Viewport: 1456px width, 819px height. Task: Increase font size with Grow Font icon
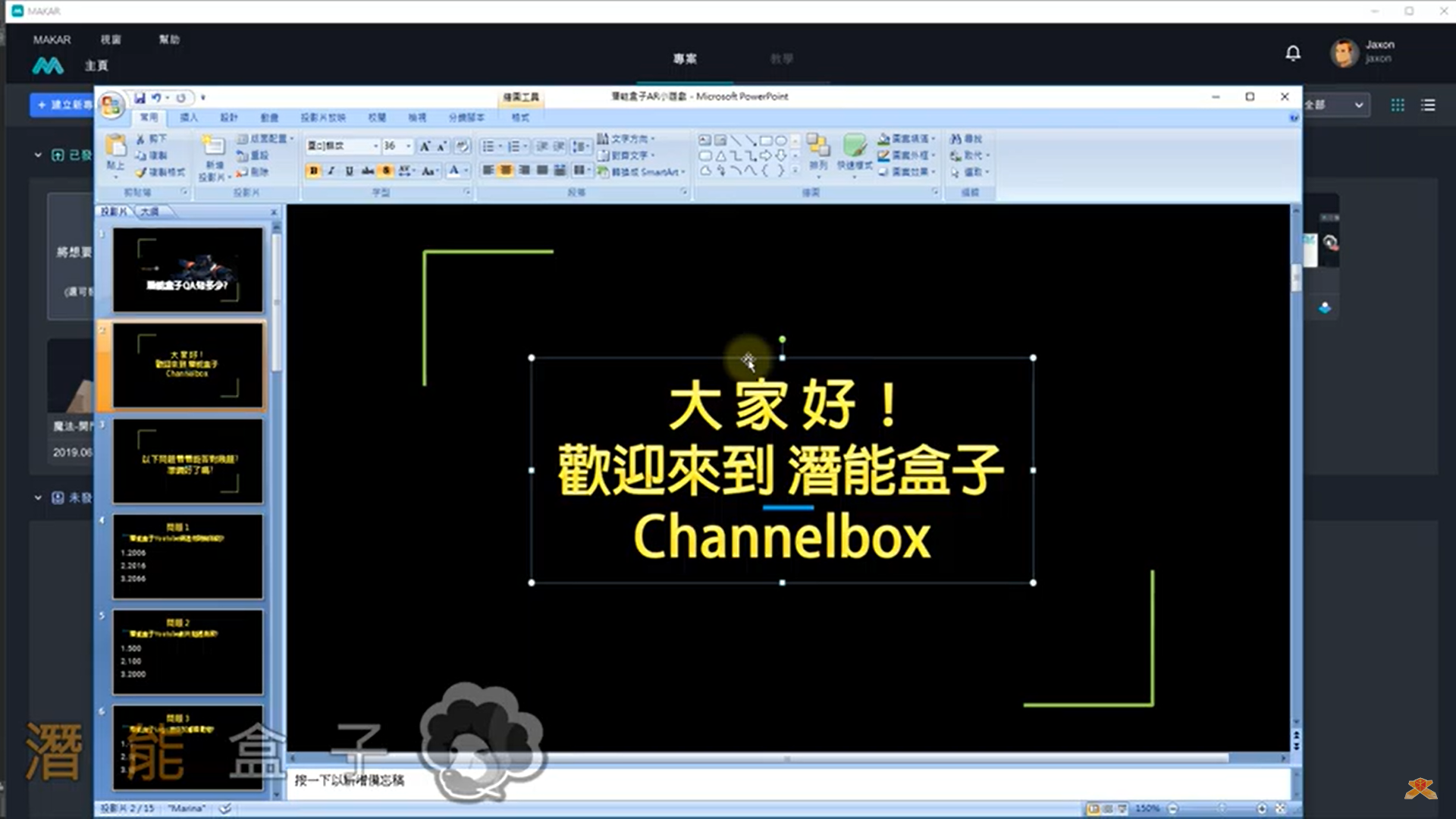pos(425,146)
